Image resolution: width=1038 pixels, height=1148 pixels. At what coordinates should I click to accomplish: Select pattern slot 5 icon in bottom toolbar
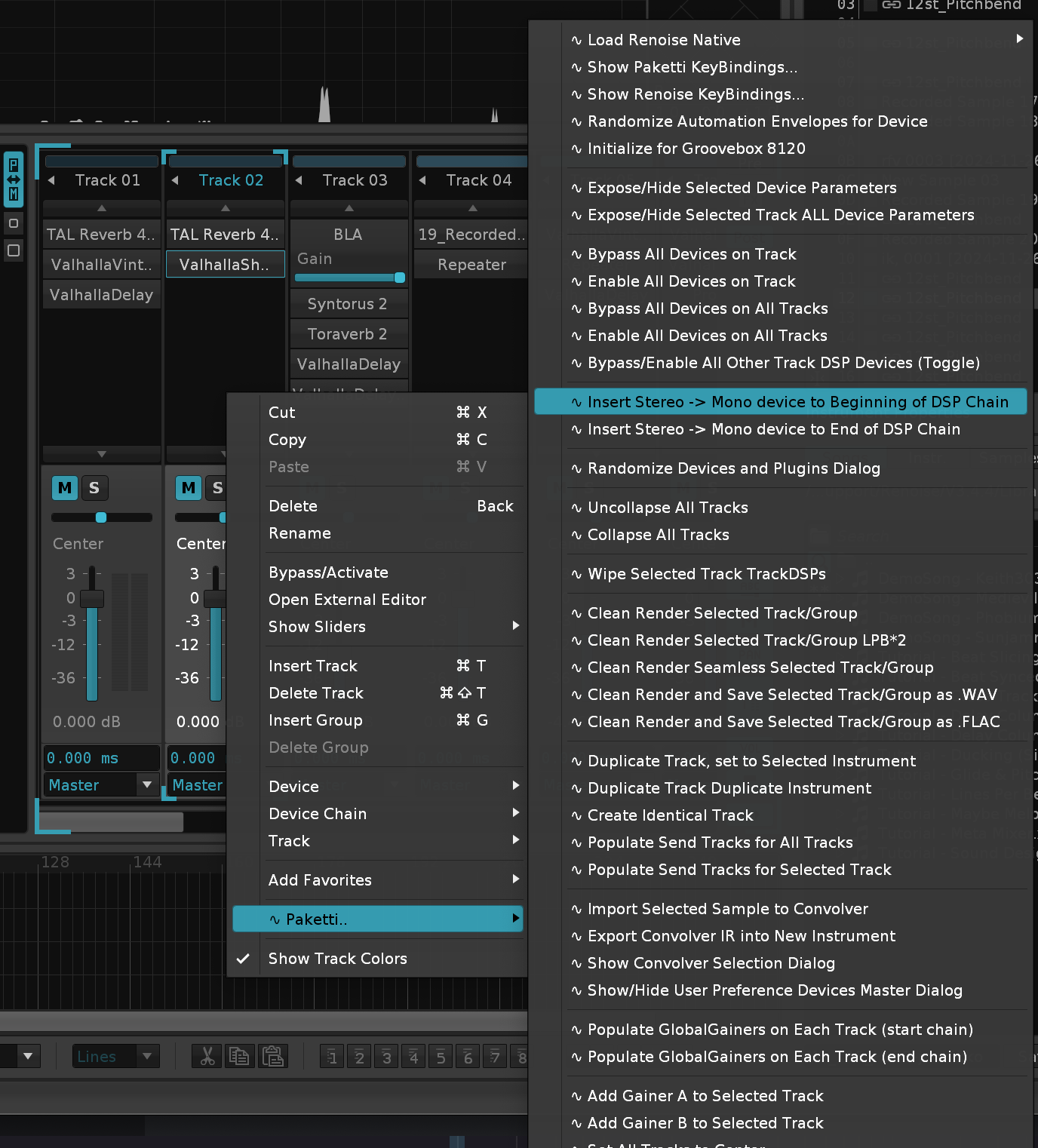tap(441, 1057)
